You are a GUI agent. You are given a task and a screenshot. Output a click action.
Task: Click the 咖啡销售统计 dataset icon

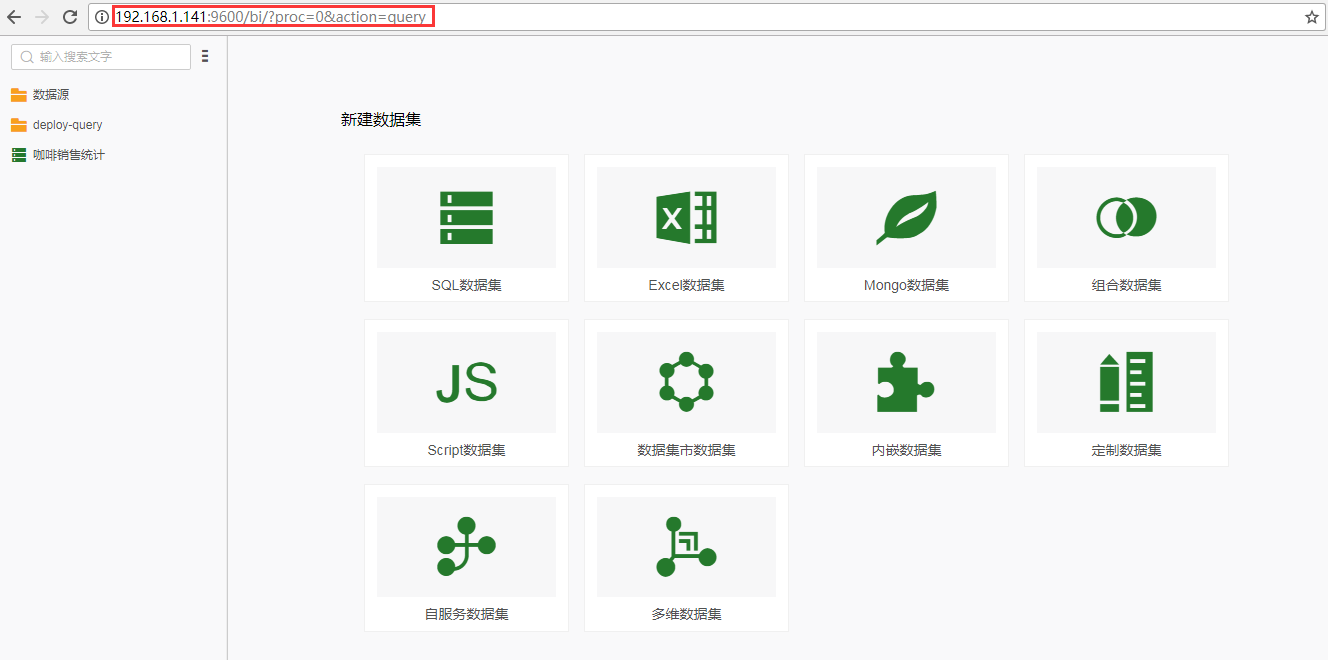(x=19, y=155)
